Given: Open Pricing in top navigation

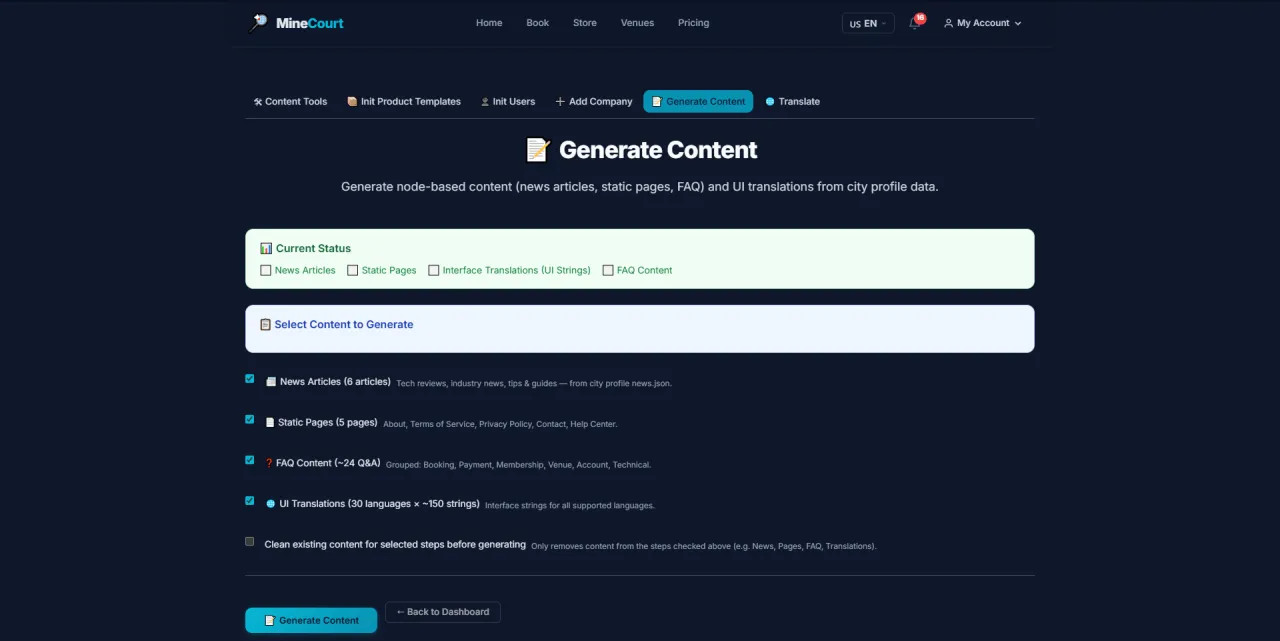Looking at the screenshot, I should click(x=693, y=23).
